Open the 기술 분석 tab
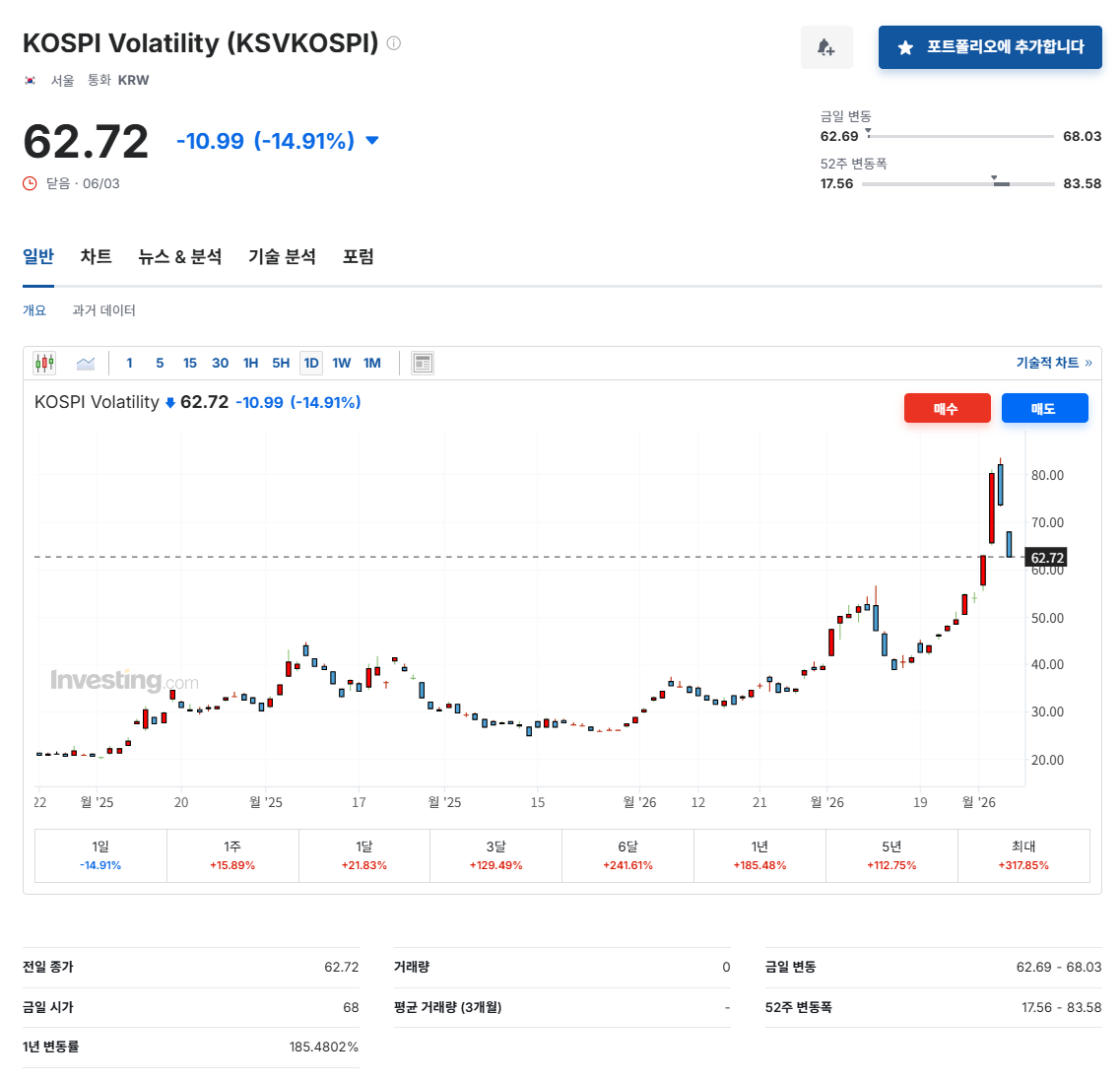The height and width of the screenshot is (1081, 1120). pos(282,256)
